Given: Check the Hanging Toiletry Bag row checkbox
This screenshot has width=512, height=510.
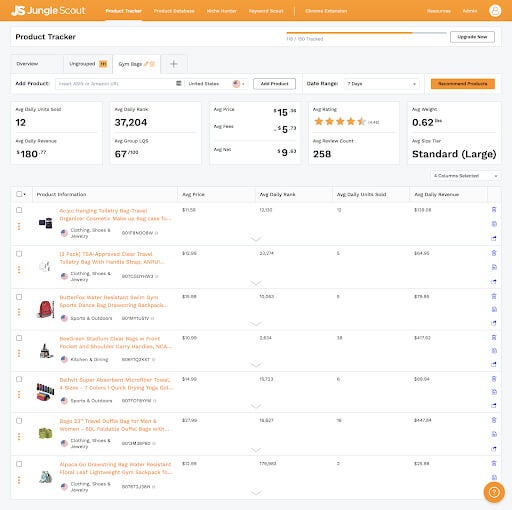Looking at the screenshot, I should pyautogui.click(x=19, y=210).
